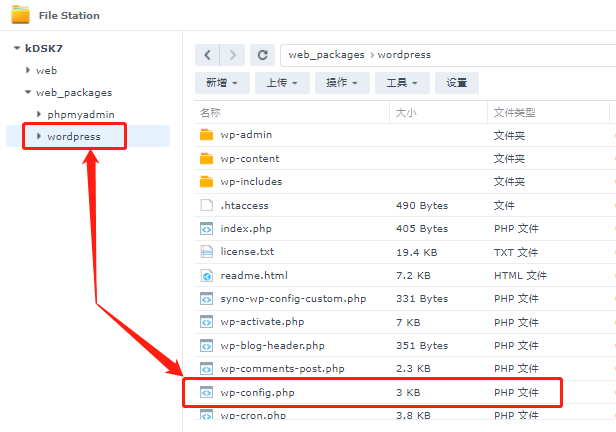Click the 7.2 KB size cell

pyautogui.click(x=413, y=275)
